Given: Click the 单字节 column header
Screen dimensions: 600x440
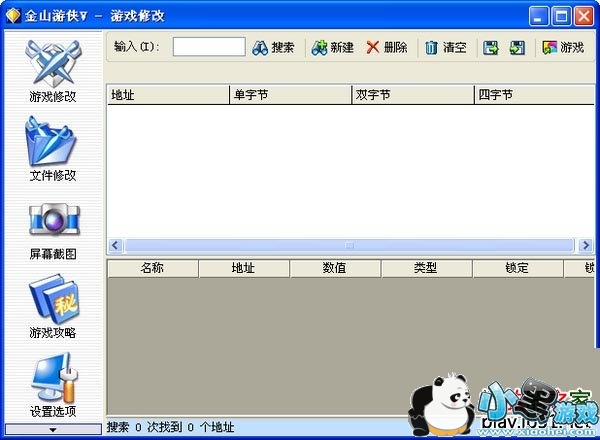Looking at the screenshot, I should pyautogui.click(x=290, y=95).
